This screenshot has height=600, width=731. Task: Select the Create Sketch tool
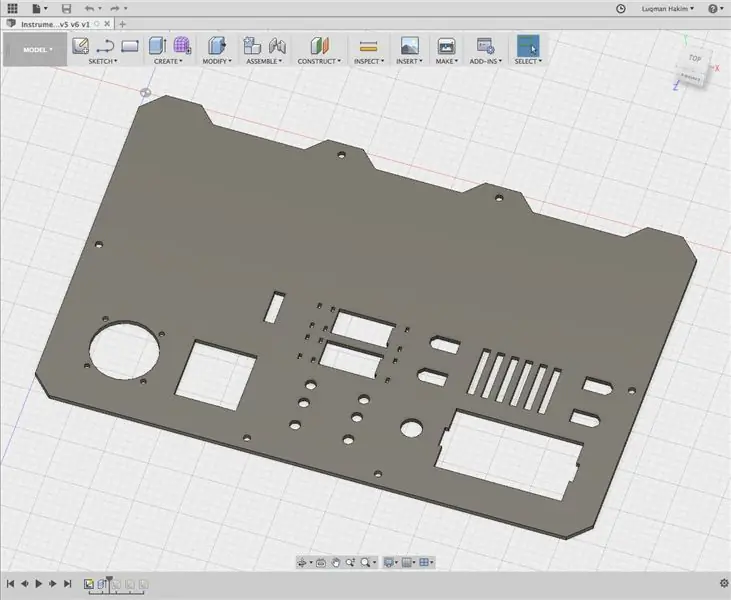81,46
